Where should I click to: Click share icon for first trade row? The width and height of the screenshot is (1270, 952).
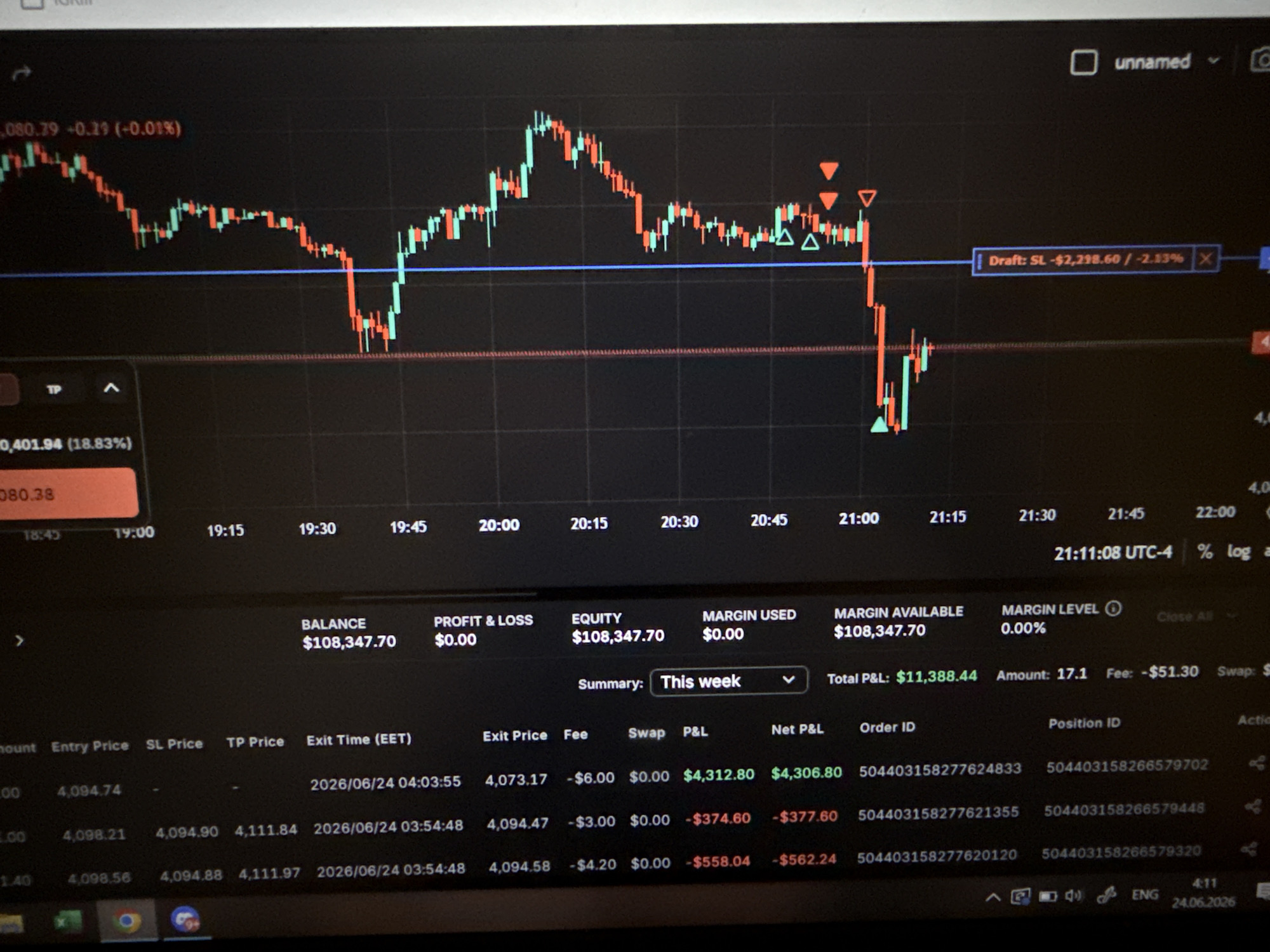(x=1257, y=763)
